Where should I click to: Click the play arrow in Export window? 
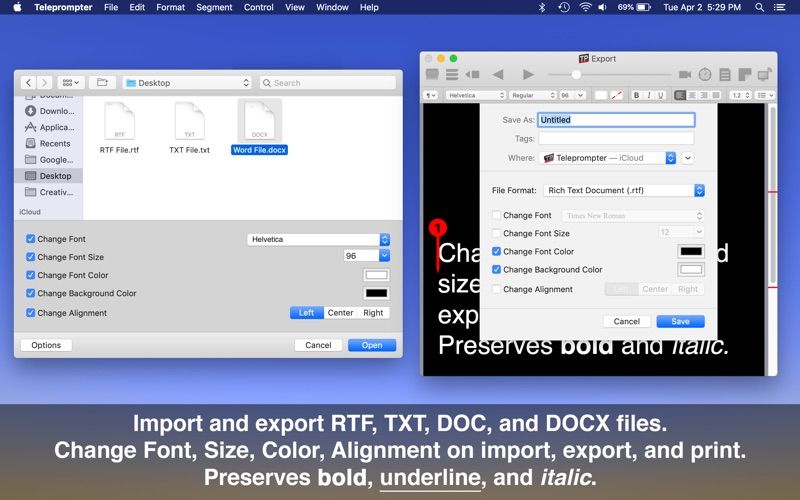coord(528,74)
